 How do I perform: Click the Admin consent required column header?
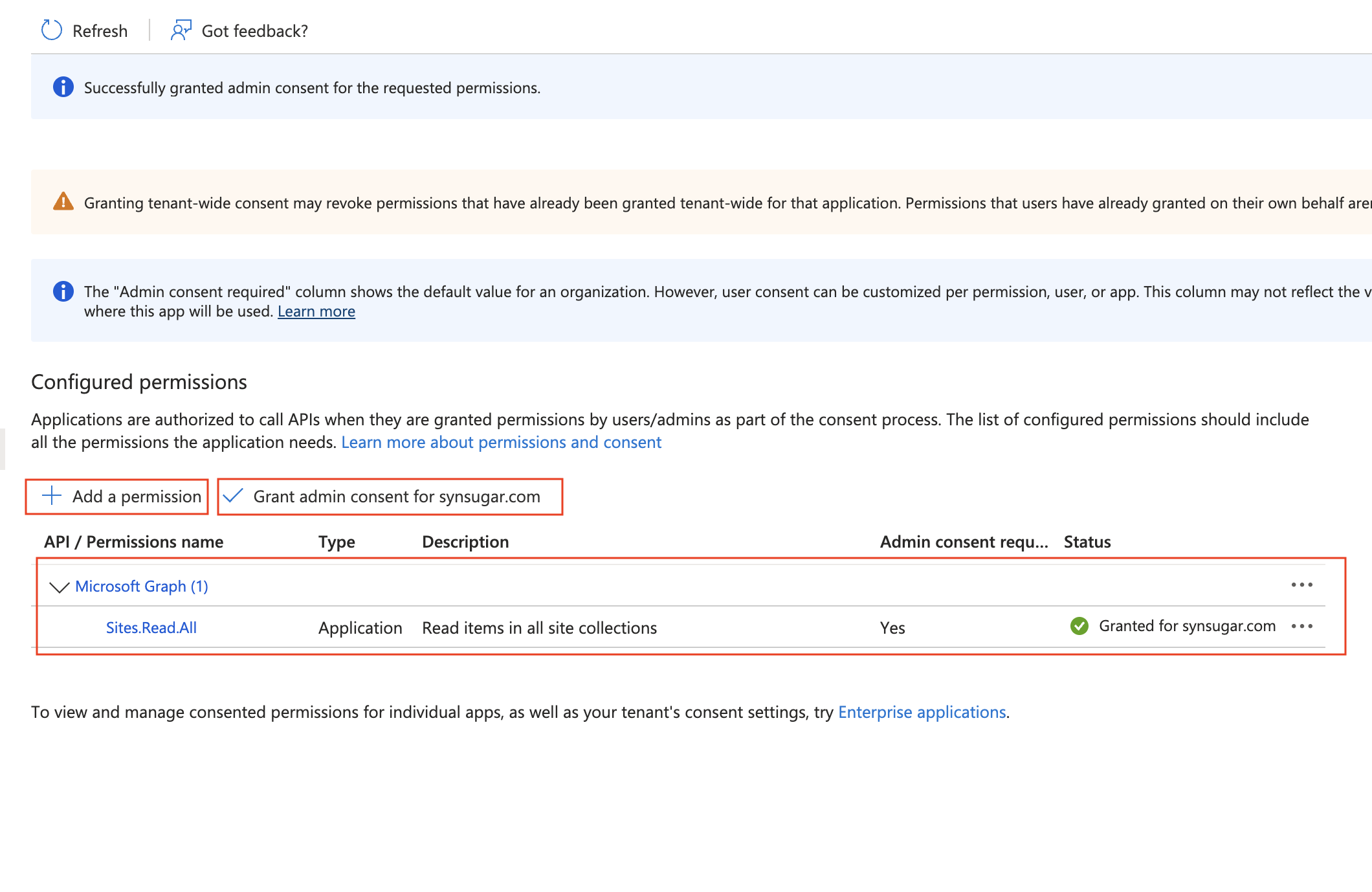(x=964, y=542)
